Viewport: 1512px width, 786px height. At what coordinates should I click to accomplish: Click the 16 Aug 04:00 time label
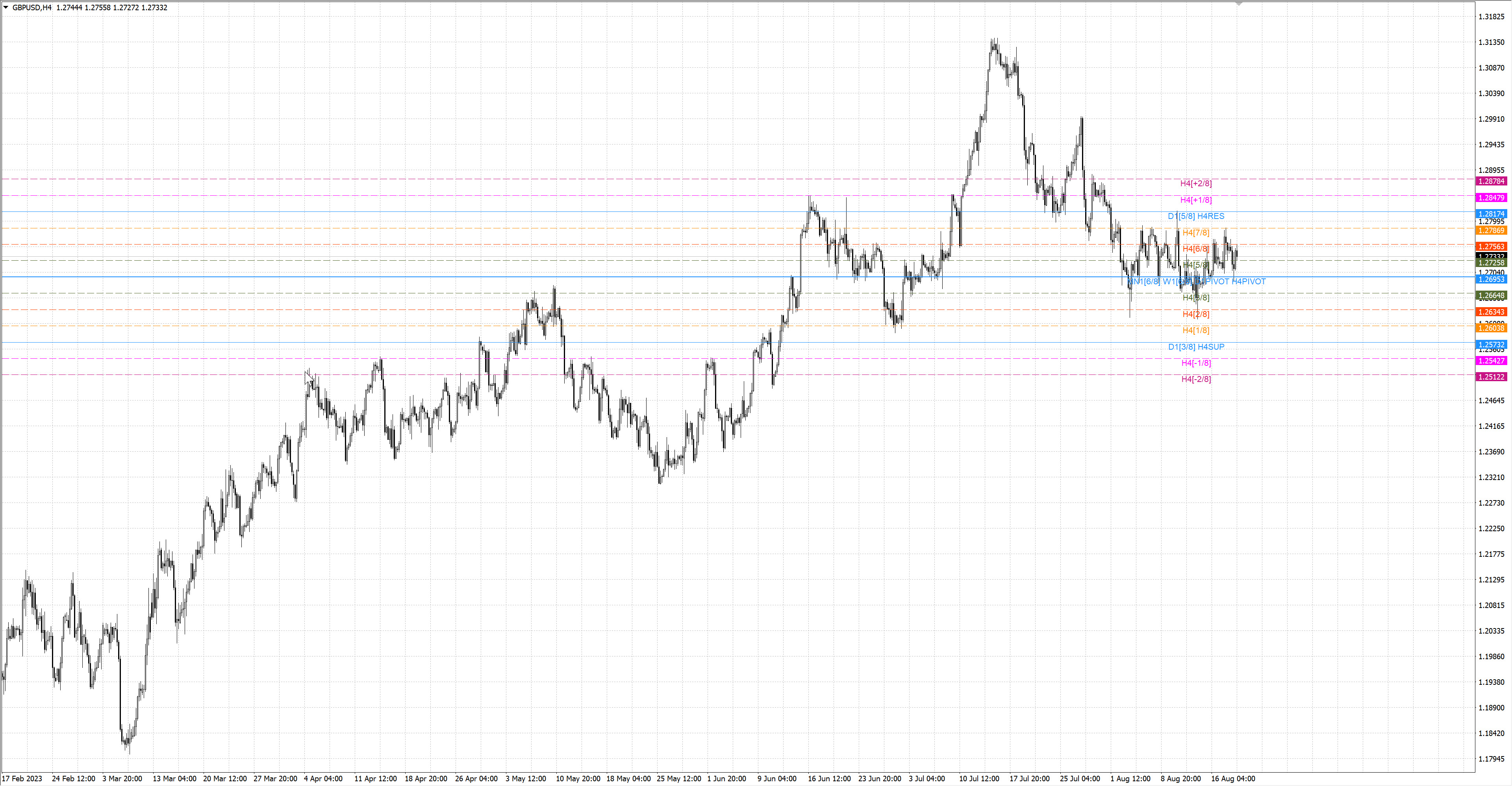click(1232, 779)
